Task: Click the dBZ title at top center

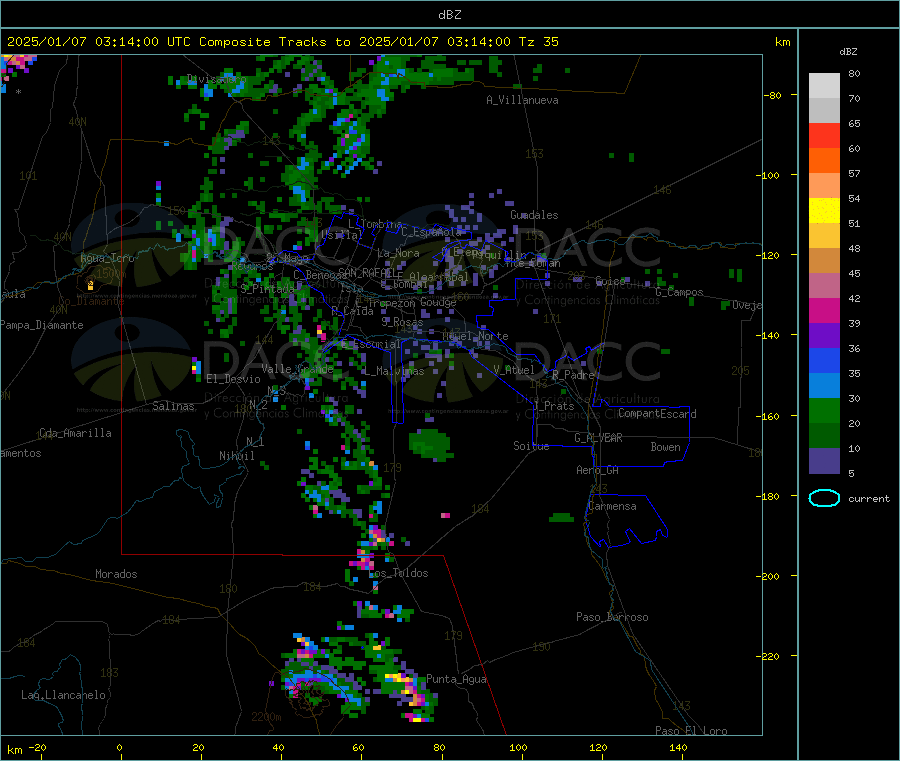Action: click(449, 15)
